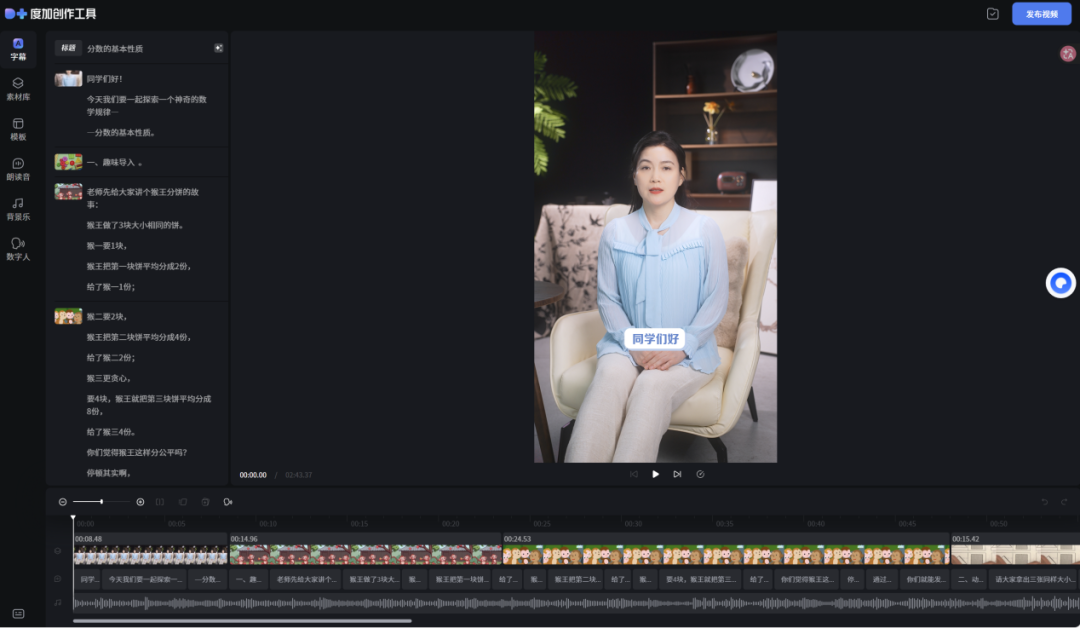Click the thumbnail beside 老师先给大家讲个猴王分饼的故事
This screenshot has width=1080, height=628.
(x=68, y=191)
